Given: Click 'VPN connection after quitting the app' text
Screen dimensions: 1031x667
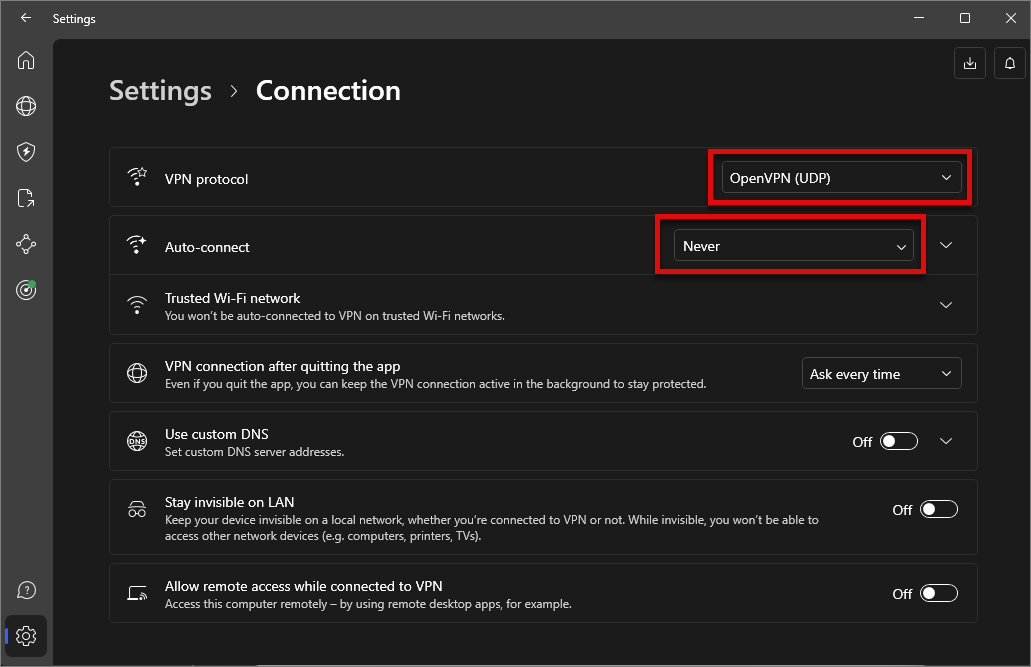Looking at the screenshot, I should point(282,366).
